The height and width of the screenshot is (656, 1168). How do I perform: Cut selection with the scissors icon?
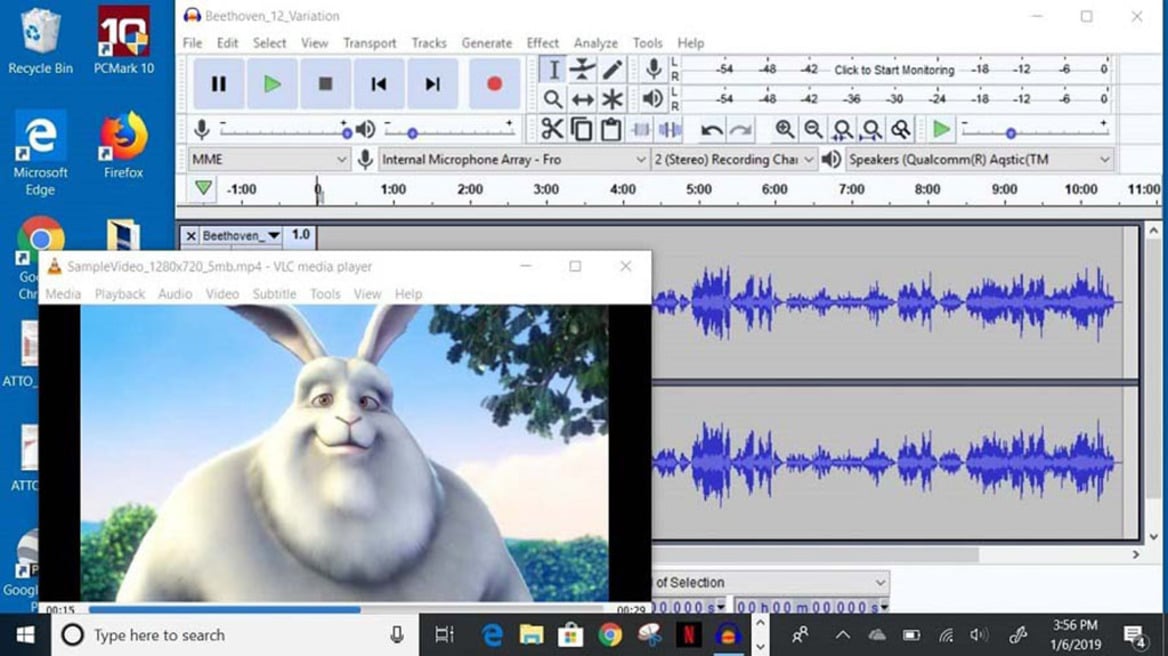pyautogui.click(x=552, y=130)
